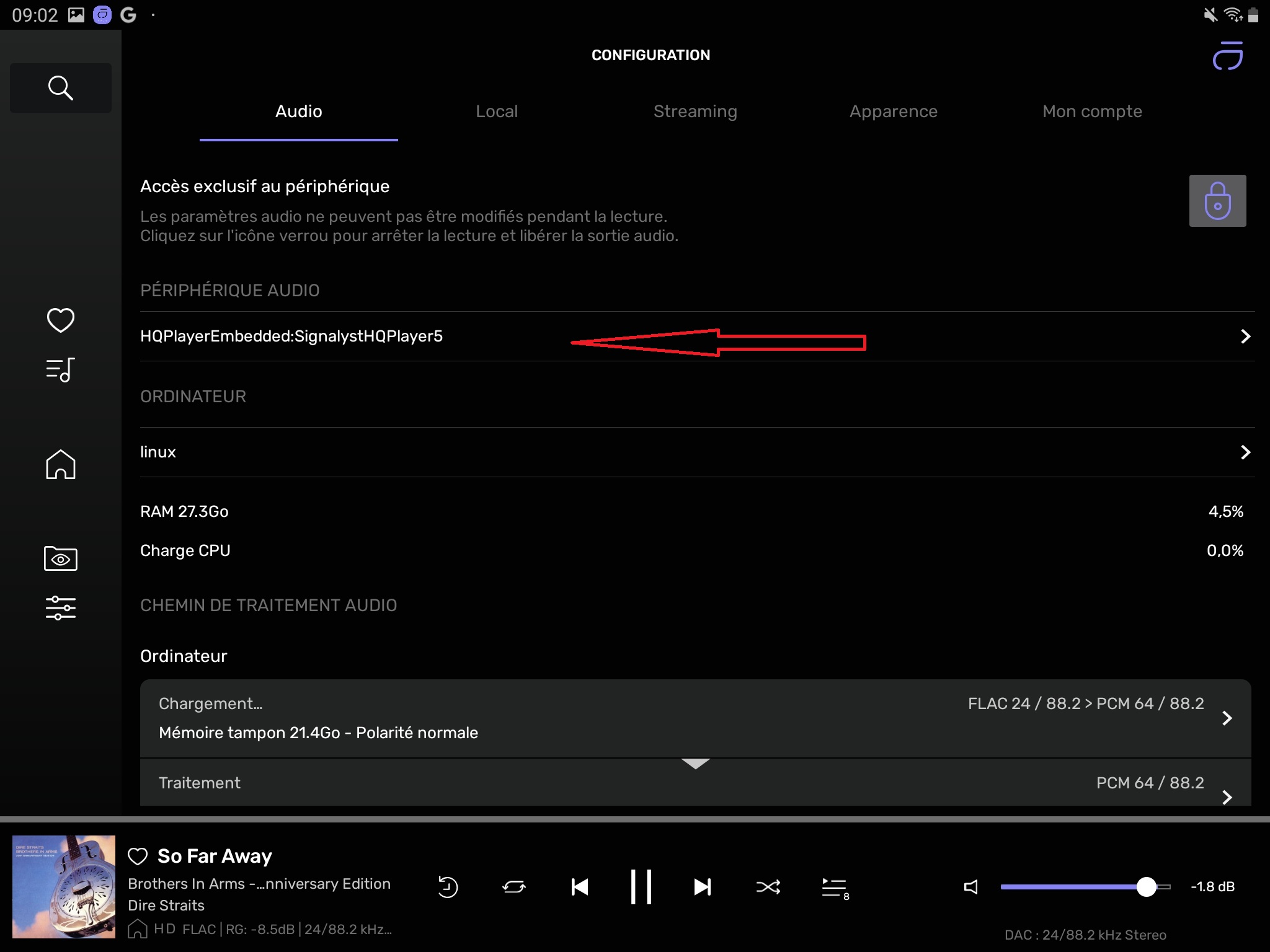Click FLAC 24 / 88.2 > PCM 64 / 88.2
The width and height of the screenshot is (1270, 952).
[x=1086, y=703]
